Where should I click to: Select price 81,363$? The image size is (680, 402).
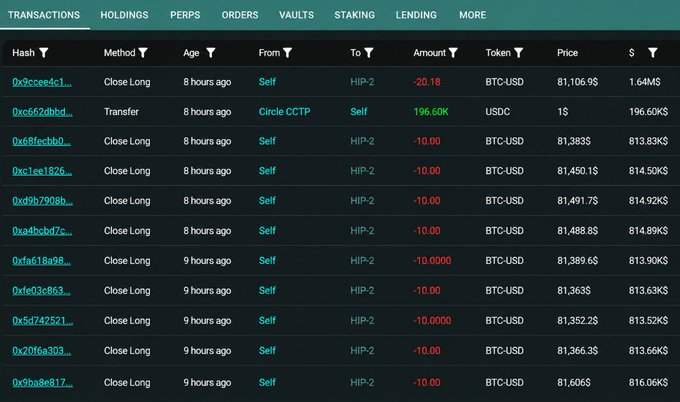tap(574, 291)
